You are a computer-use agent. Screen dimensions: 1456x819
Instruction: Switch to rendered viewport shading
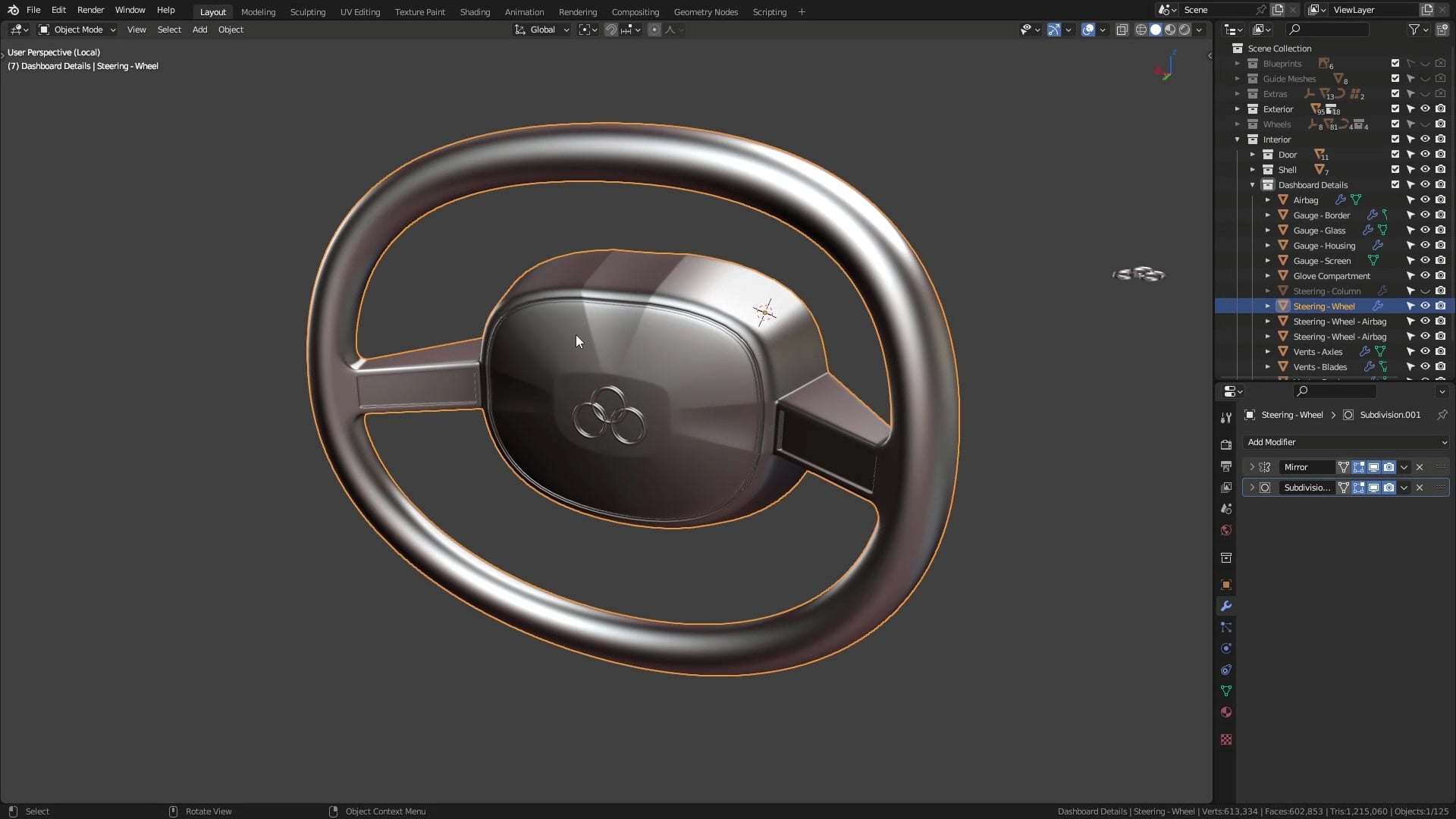tap(1185, 30)
